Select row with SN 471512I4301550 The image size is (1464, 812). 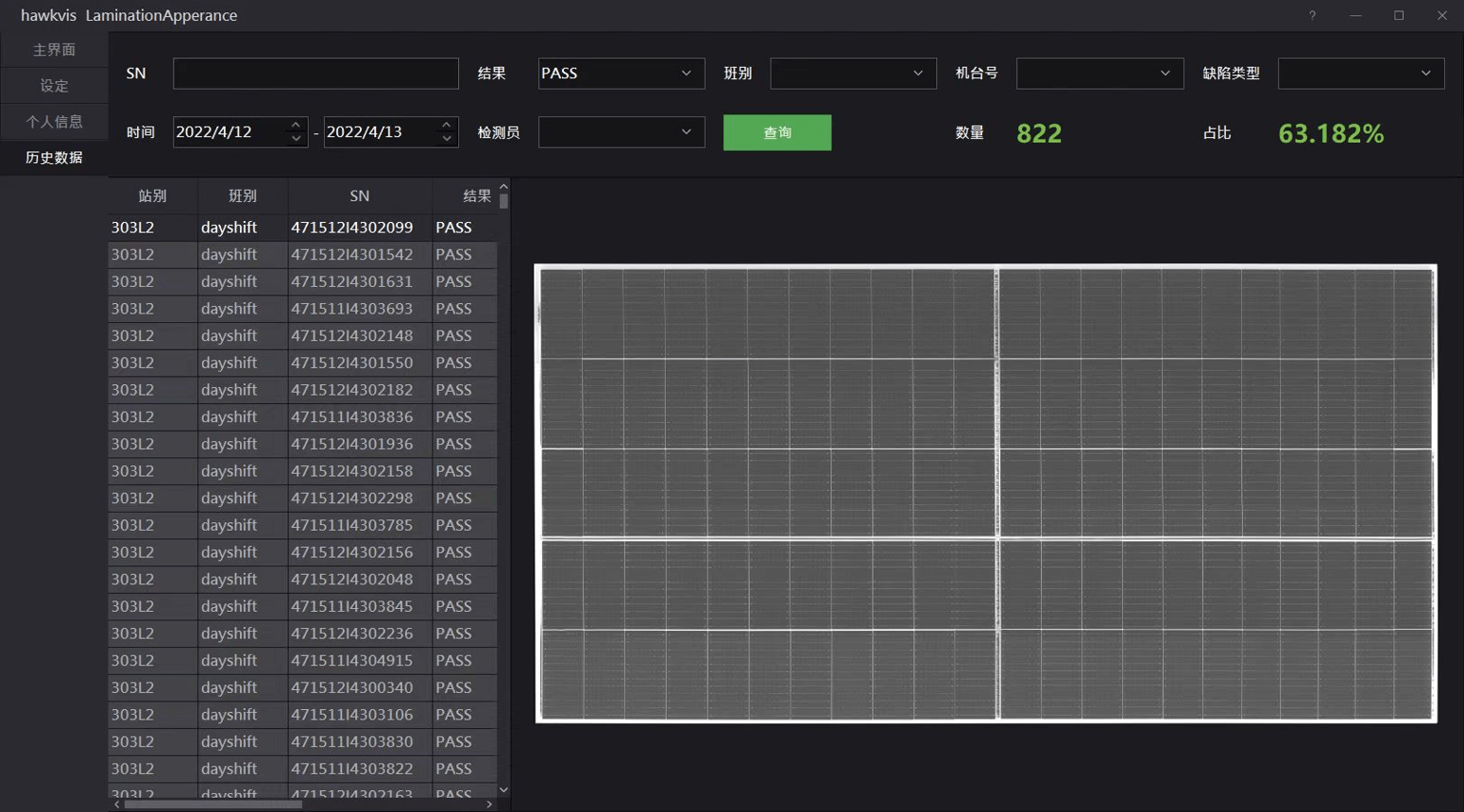pyautogui.click(x=302, y=363)
